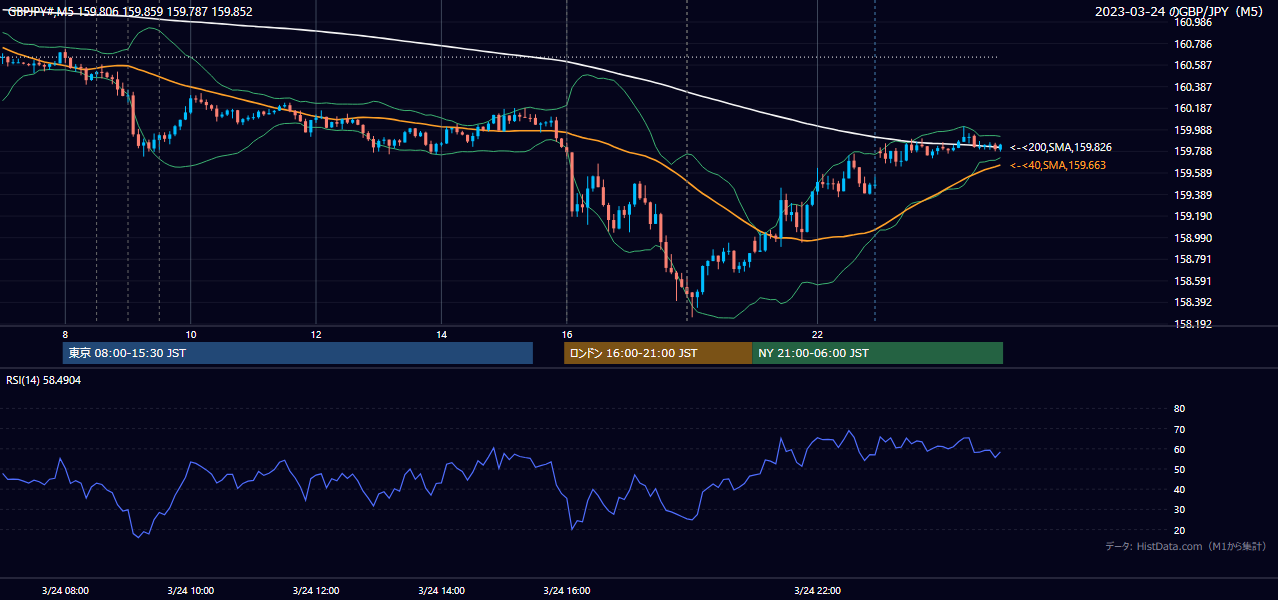Viewport: 1278px width, 600px height.
Task: Click hour marker 12 on price chart axis
Action: tap(316, 334)
